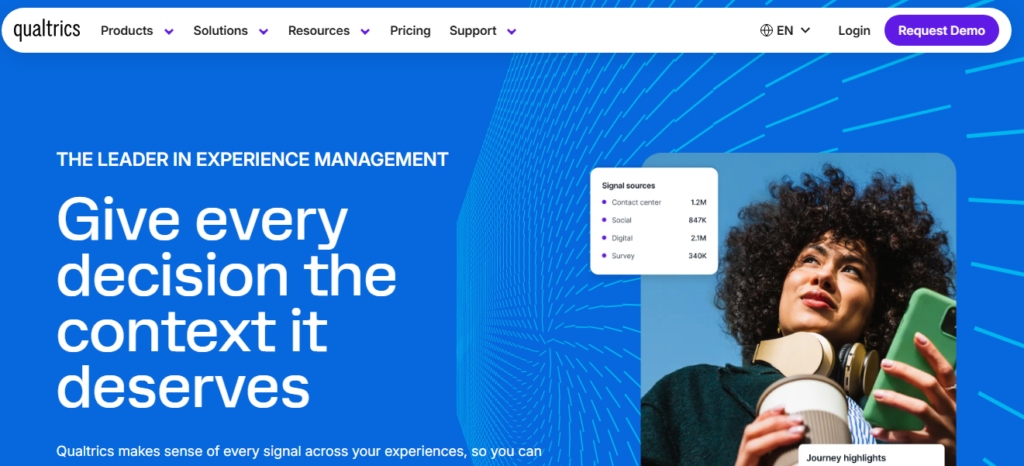Click the 2.1M value for Digital
1024x466 pixels.
click(x=698, y=238)
